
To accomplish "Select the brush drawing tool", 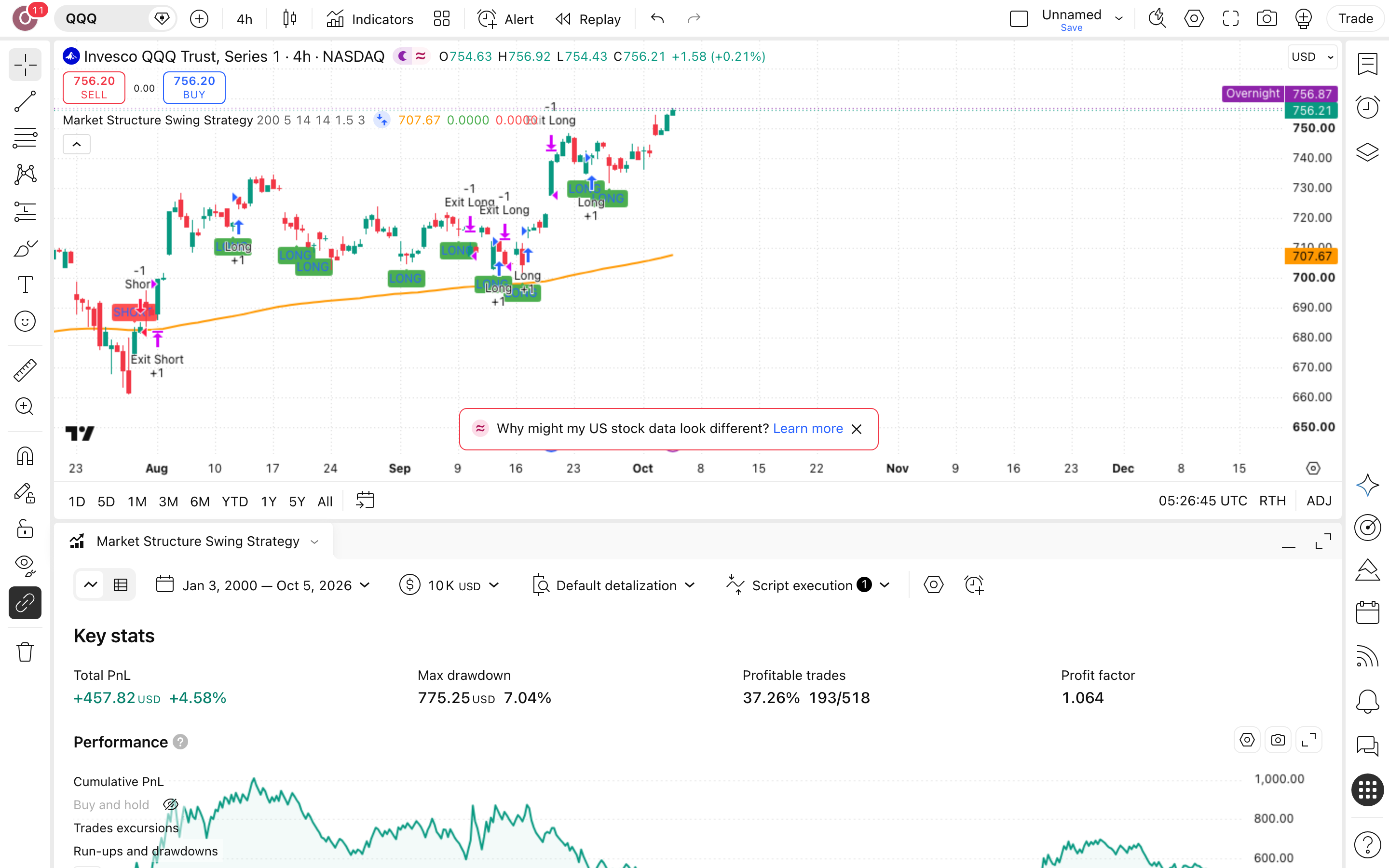I will tap(25, 248).
